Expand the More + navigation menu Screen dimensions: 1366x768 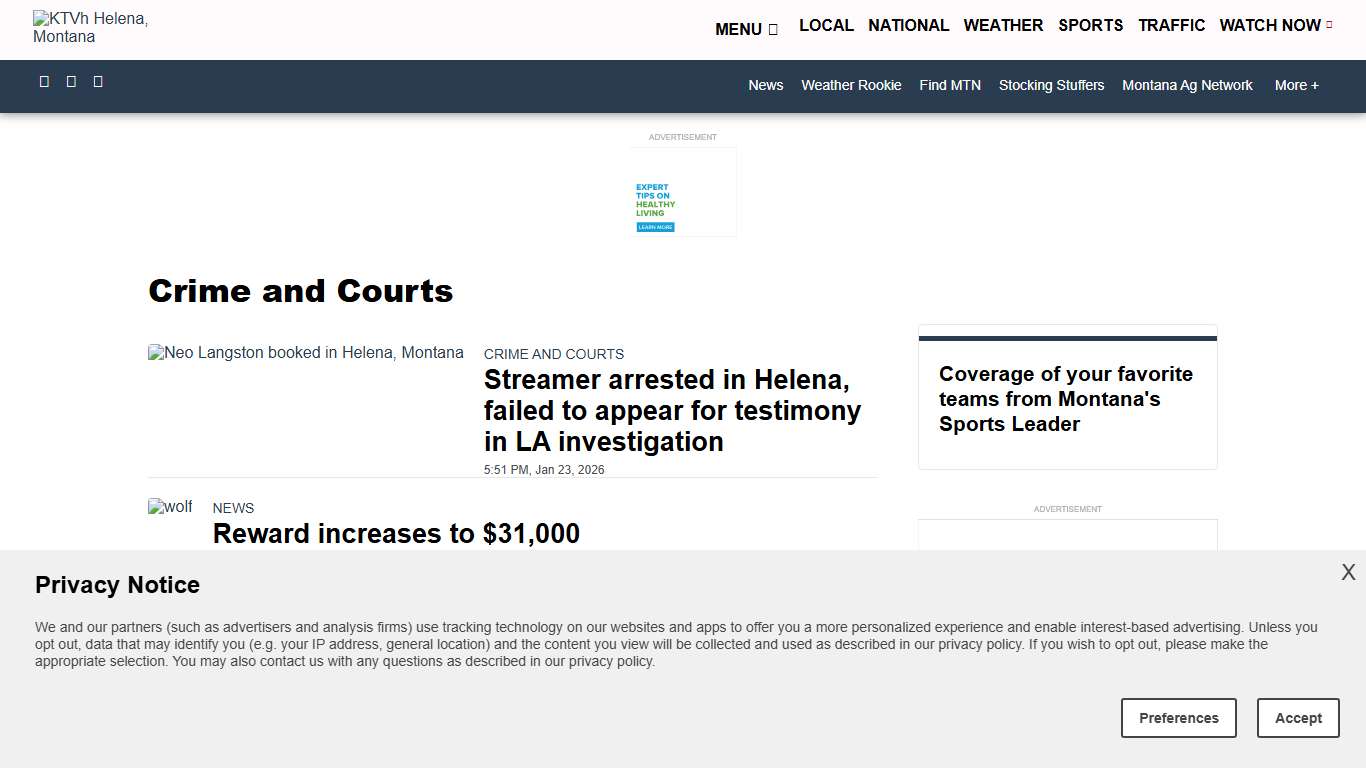pyautogui.click(x=1296, y=85)
